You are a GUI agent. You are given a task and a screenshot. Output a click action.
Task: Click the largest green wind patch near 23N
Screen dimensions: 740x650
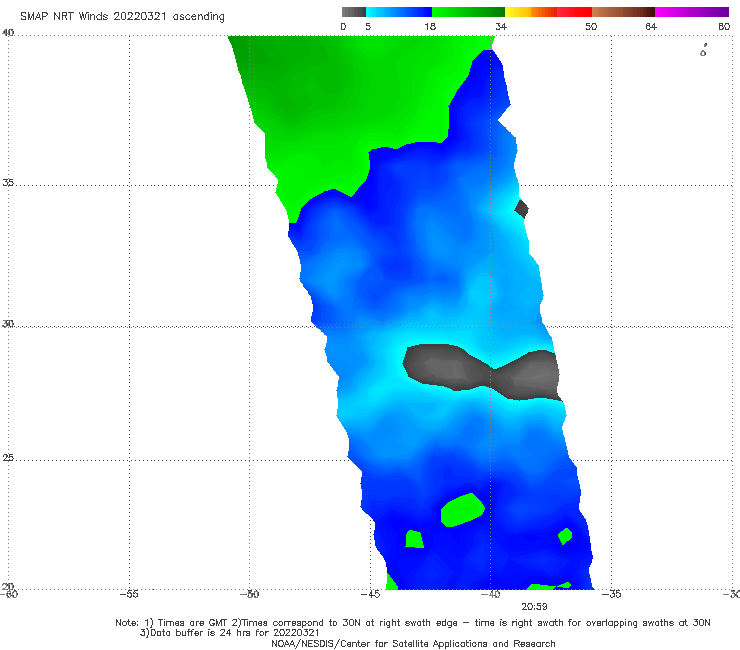click(462, 510)
